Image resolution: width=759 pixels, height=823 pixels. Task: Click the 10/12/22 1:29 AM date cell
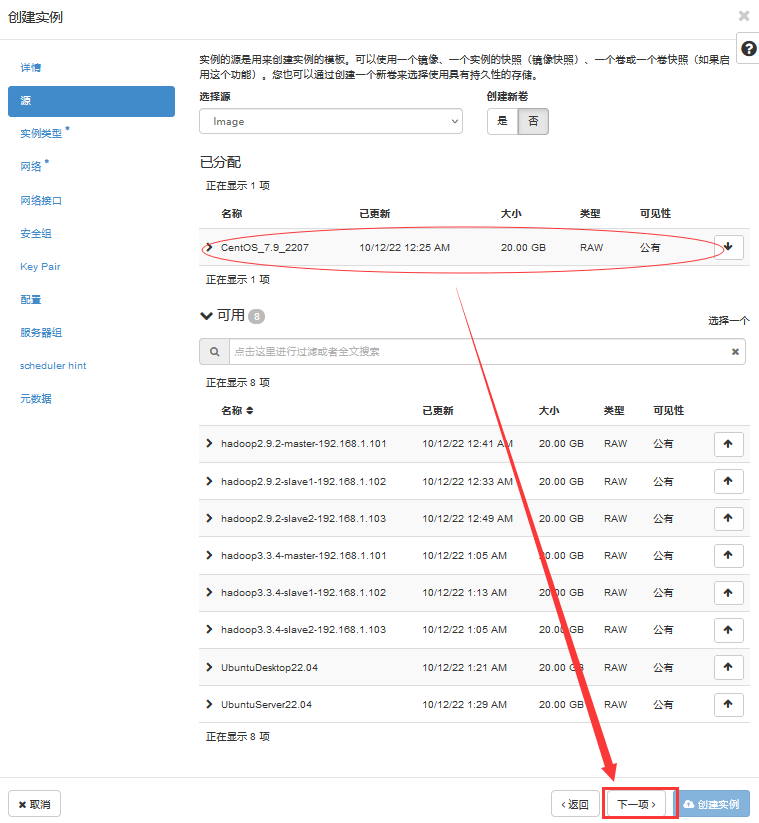click(465, 704)
